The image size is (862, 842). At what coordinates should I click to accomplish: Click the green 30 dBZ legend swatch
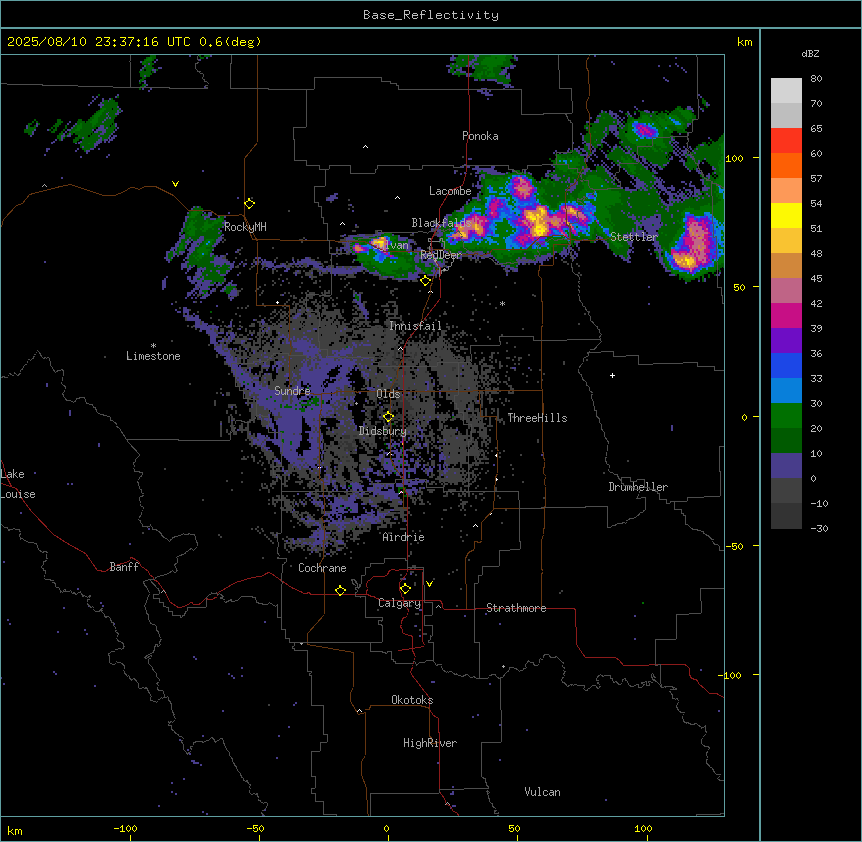(786, 416)
